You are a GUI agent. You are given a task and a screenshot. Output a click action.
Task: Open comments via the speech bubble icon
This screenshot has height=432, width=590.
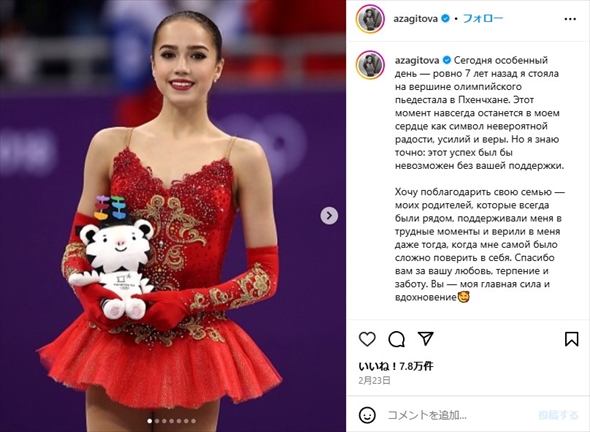396,339
